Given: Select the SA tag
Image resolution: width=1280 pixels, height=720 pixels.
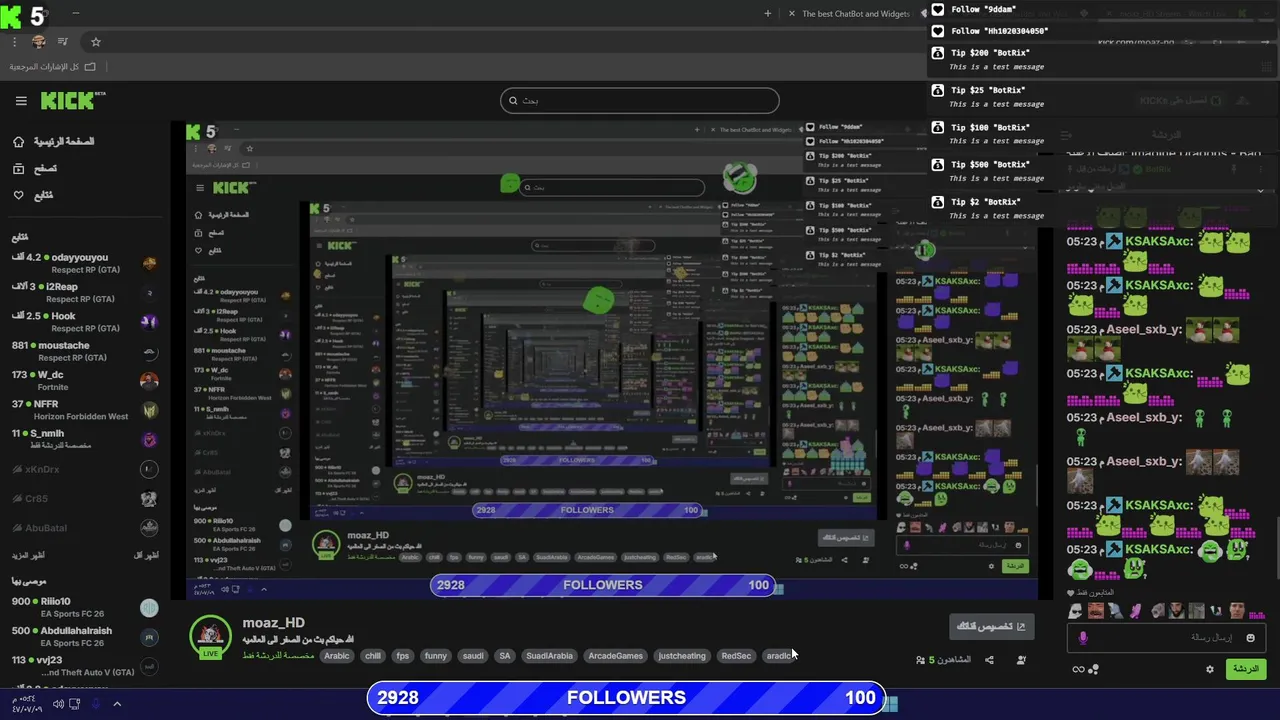Looking at the screenshot, I should pyautogui.click(x=505, y=656).
